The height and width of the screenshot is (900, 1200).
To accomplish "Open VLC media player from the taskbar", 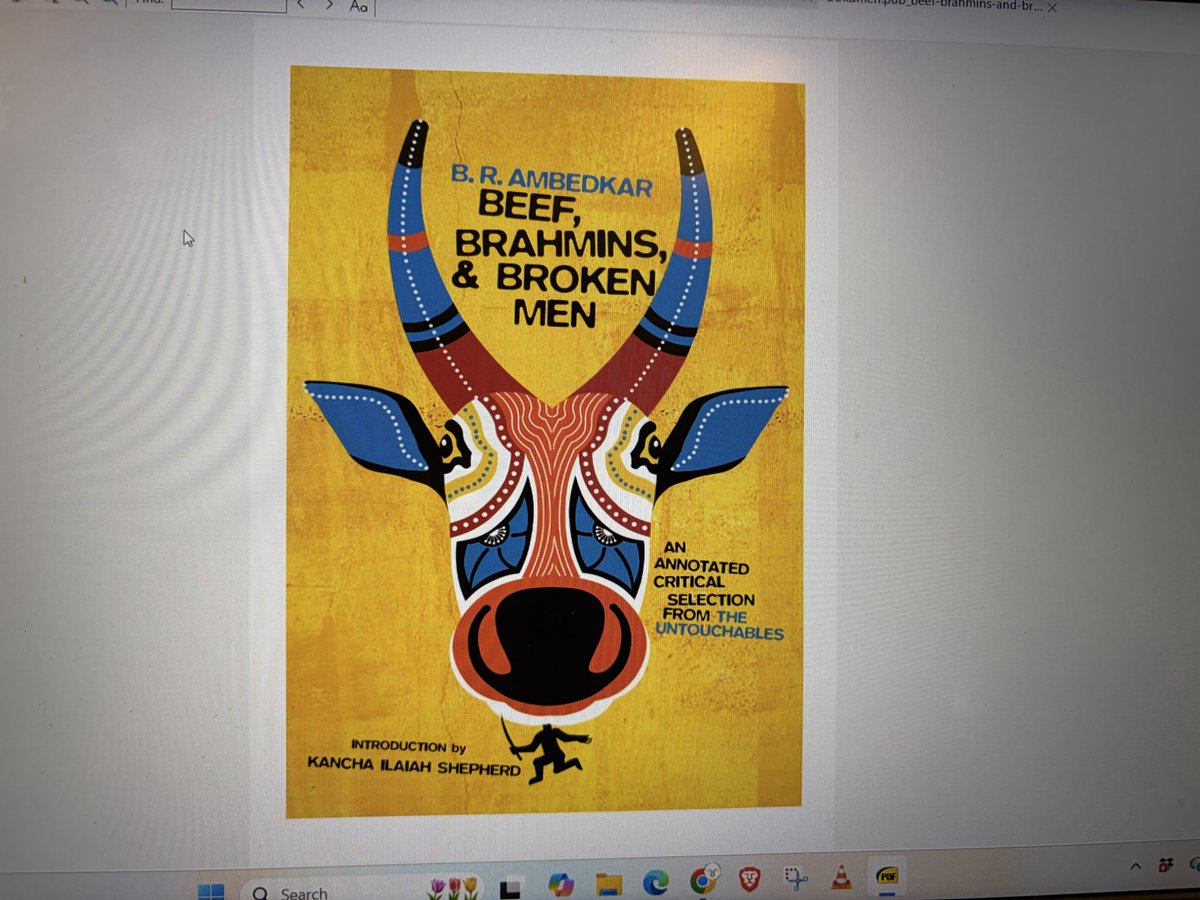I will [842, 878].
